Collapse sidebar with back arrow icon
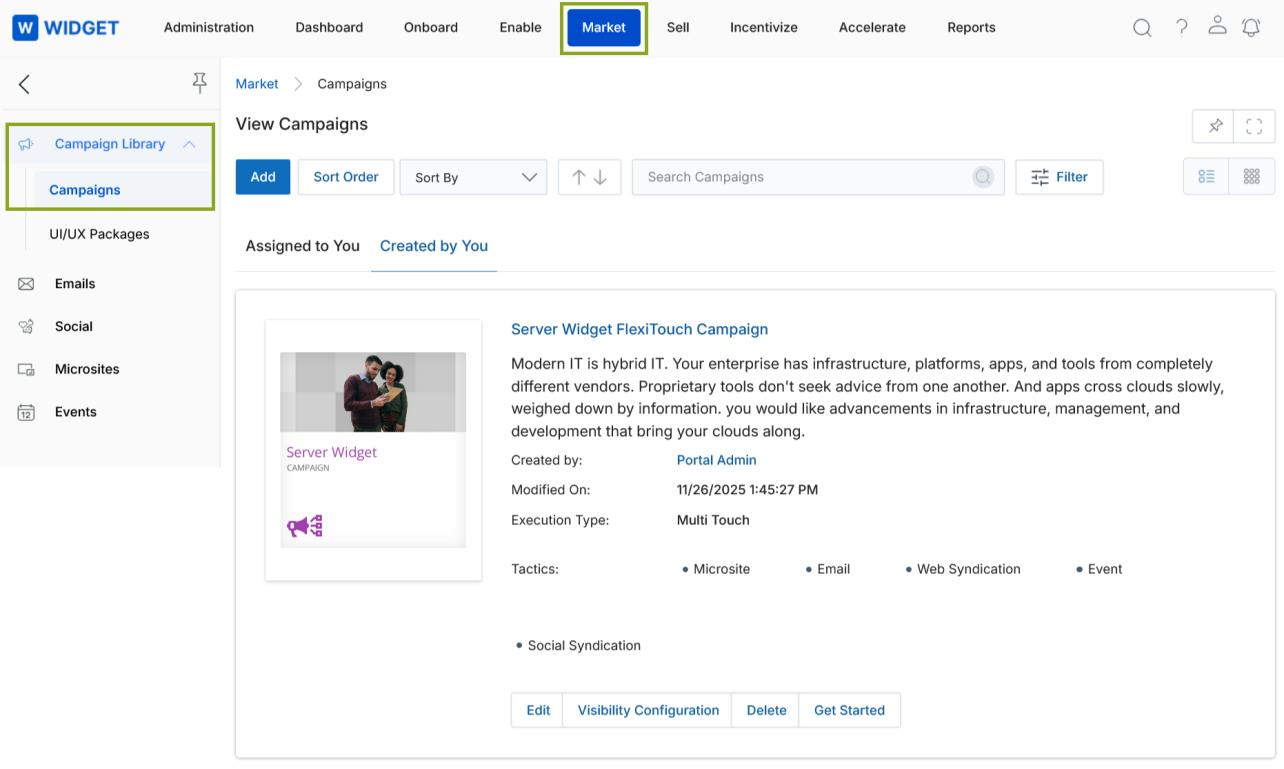This screenshot has width=1284, height=769. [24, 84]
